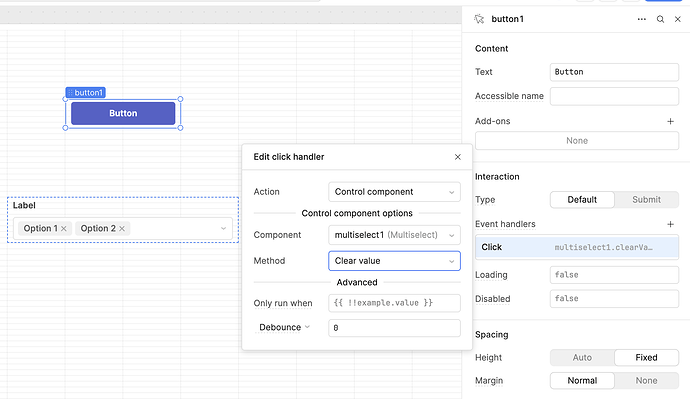
Task: Click the Only run when input
Action: point(394,303)
